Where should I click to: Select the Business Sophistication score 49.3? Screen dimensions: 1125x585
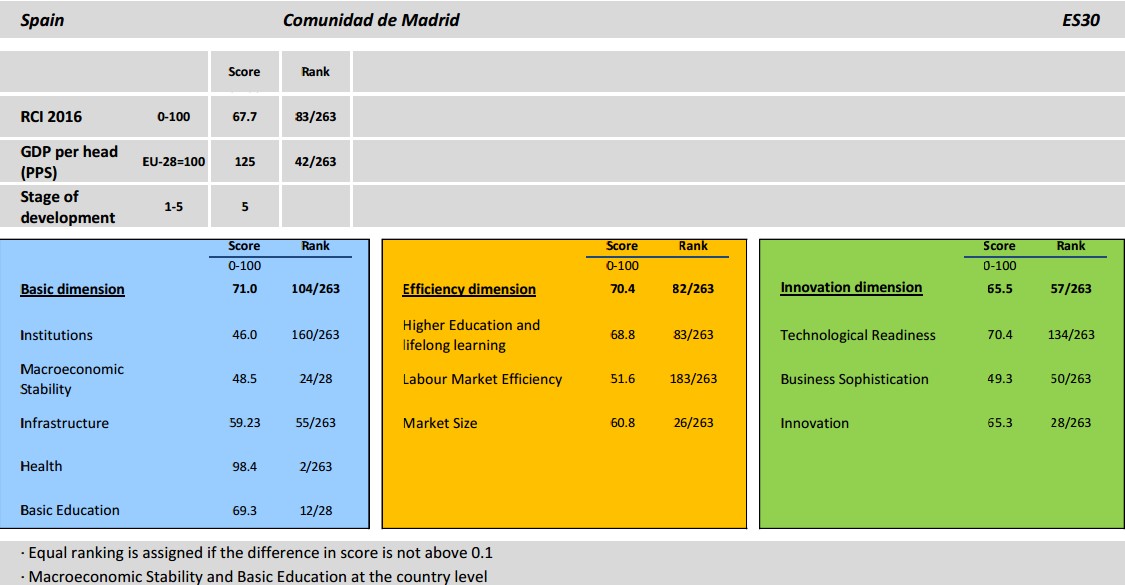(x=999, y=379)
